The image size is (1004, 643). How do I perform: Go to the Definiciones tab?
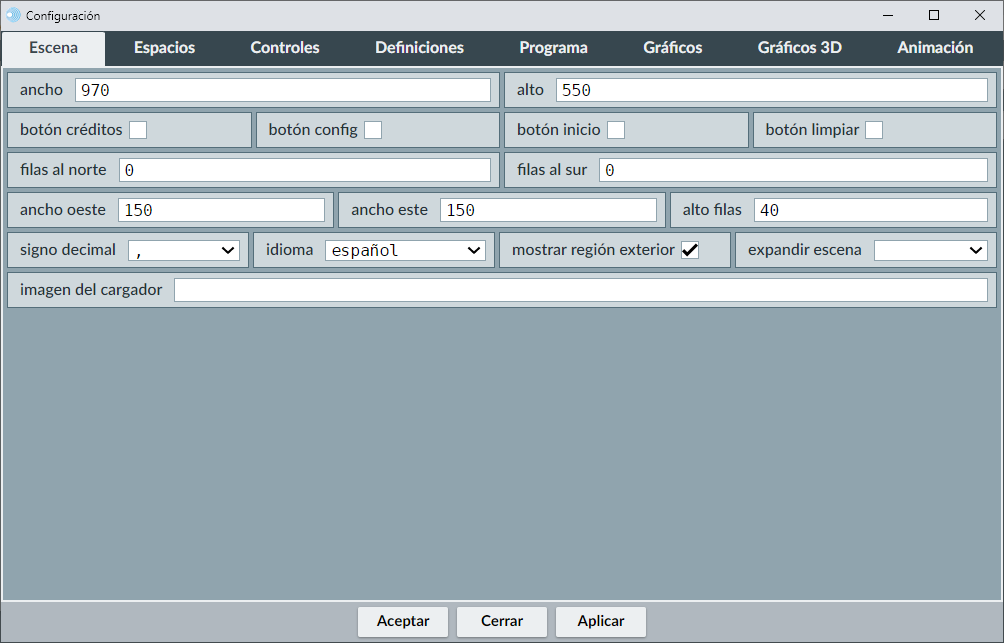coord(419,48)
